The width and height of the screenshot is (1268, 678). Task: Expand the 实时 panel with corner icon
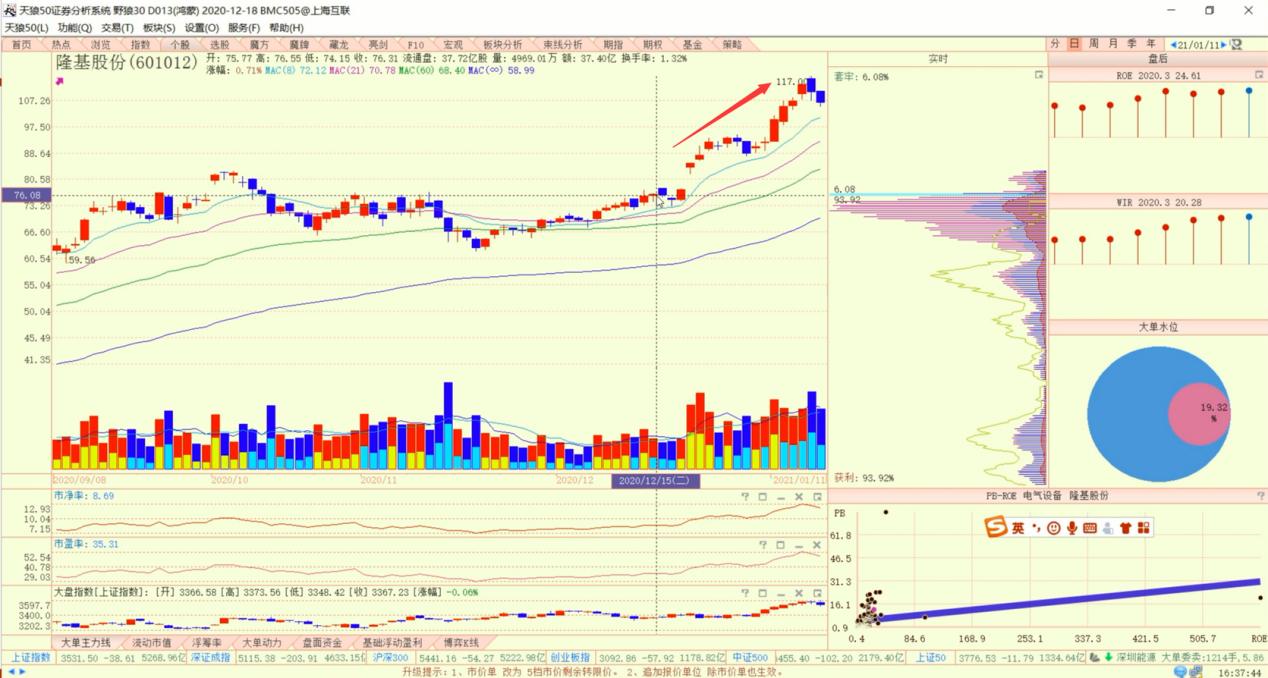(1039, 75)
